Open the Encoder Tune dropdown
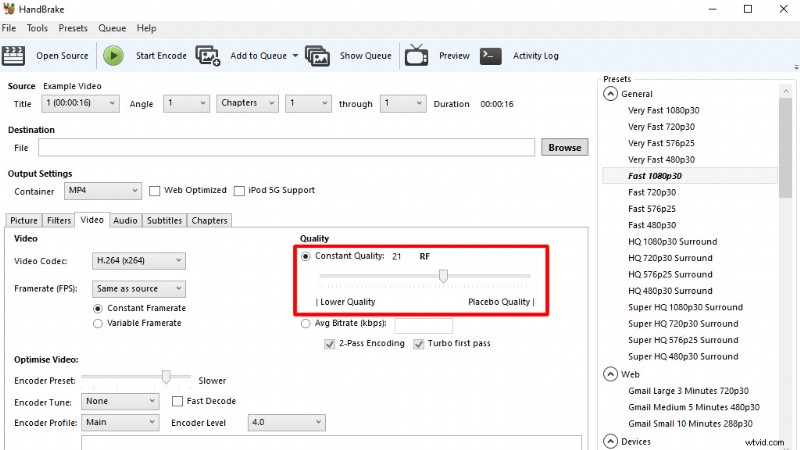The height and width of the screenshot is (450, 800). tap(120, 402)
